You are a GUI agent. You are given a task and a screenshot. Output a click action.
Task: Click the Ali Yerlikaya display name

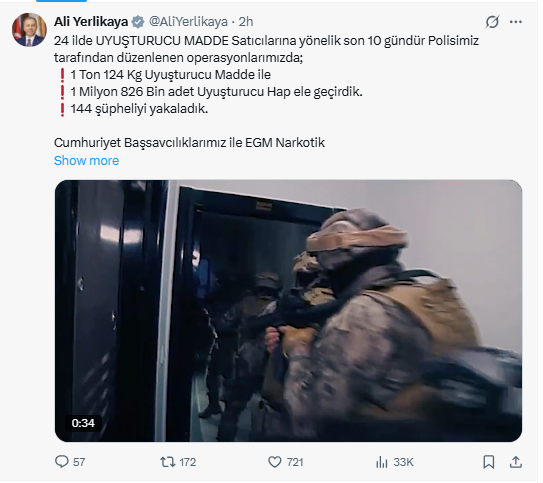click(91, 22)
